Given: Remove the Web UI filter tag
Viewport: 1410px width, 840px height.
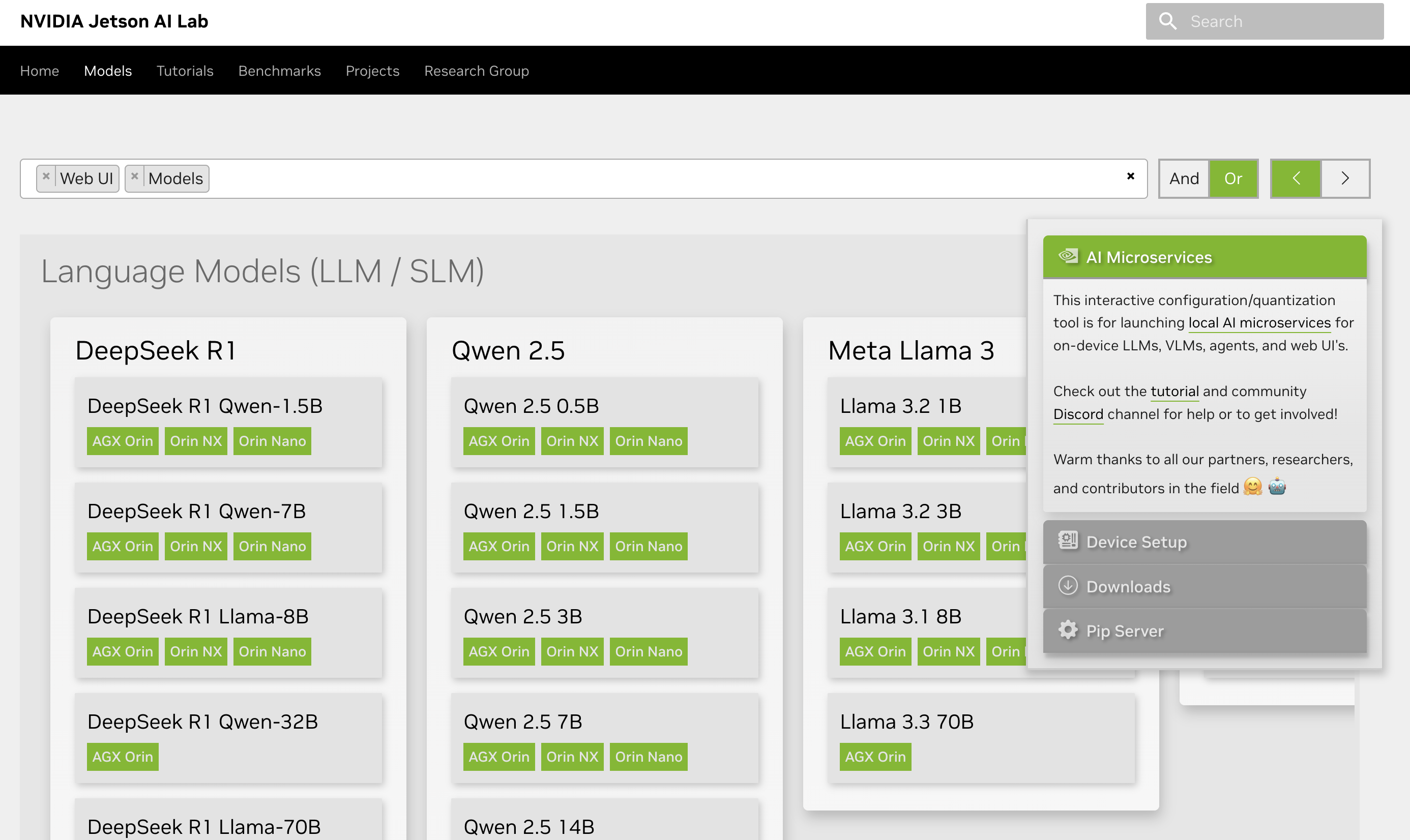Looking at the screenshot, I should click(46, 177).
